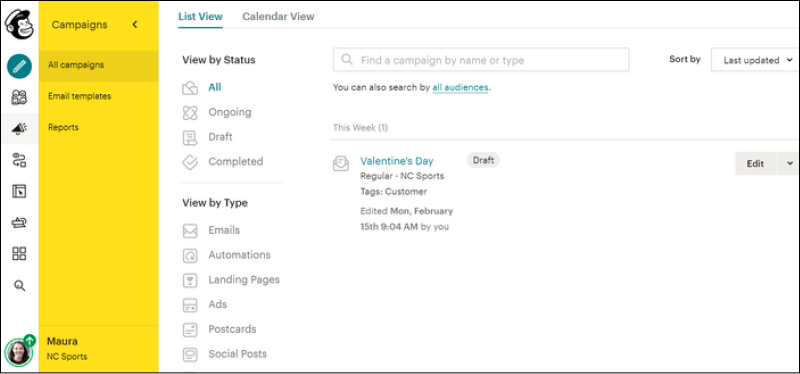Click the Postcards type icon
Screen dimensions: 800x374
tap(190, 330)
